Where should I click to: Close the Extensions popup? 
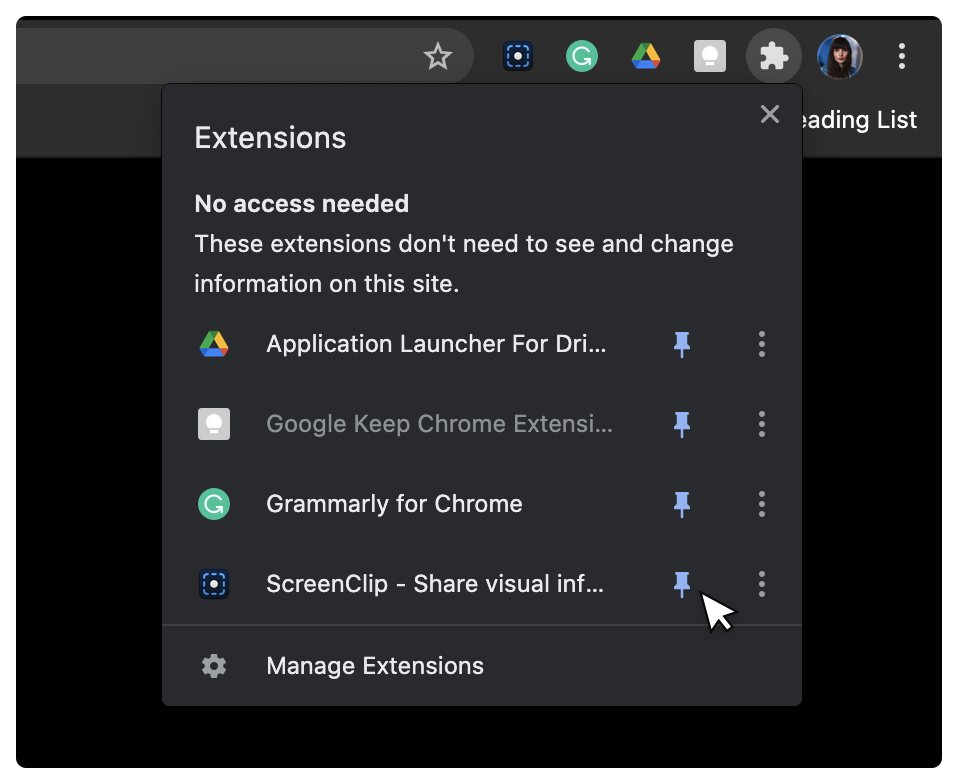769,114
